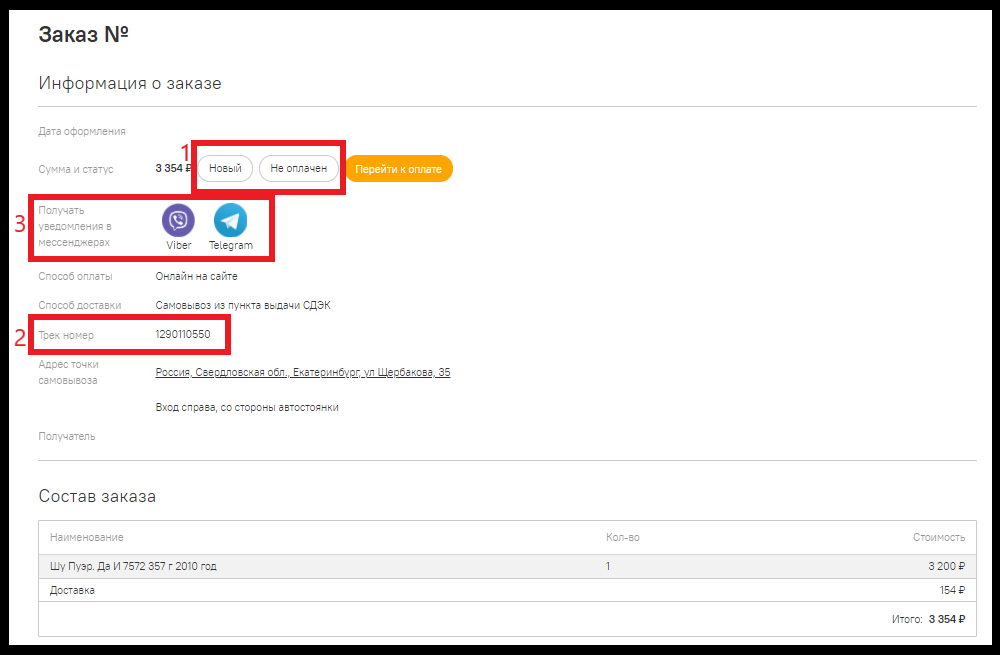1000x656 pixels.
Task: Click the Кол-во column header
Action: pyautogui.click(x=622, y=537)
